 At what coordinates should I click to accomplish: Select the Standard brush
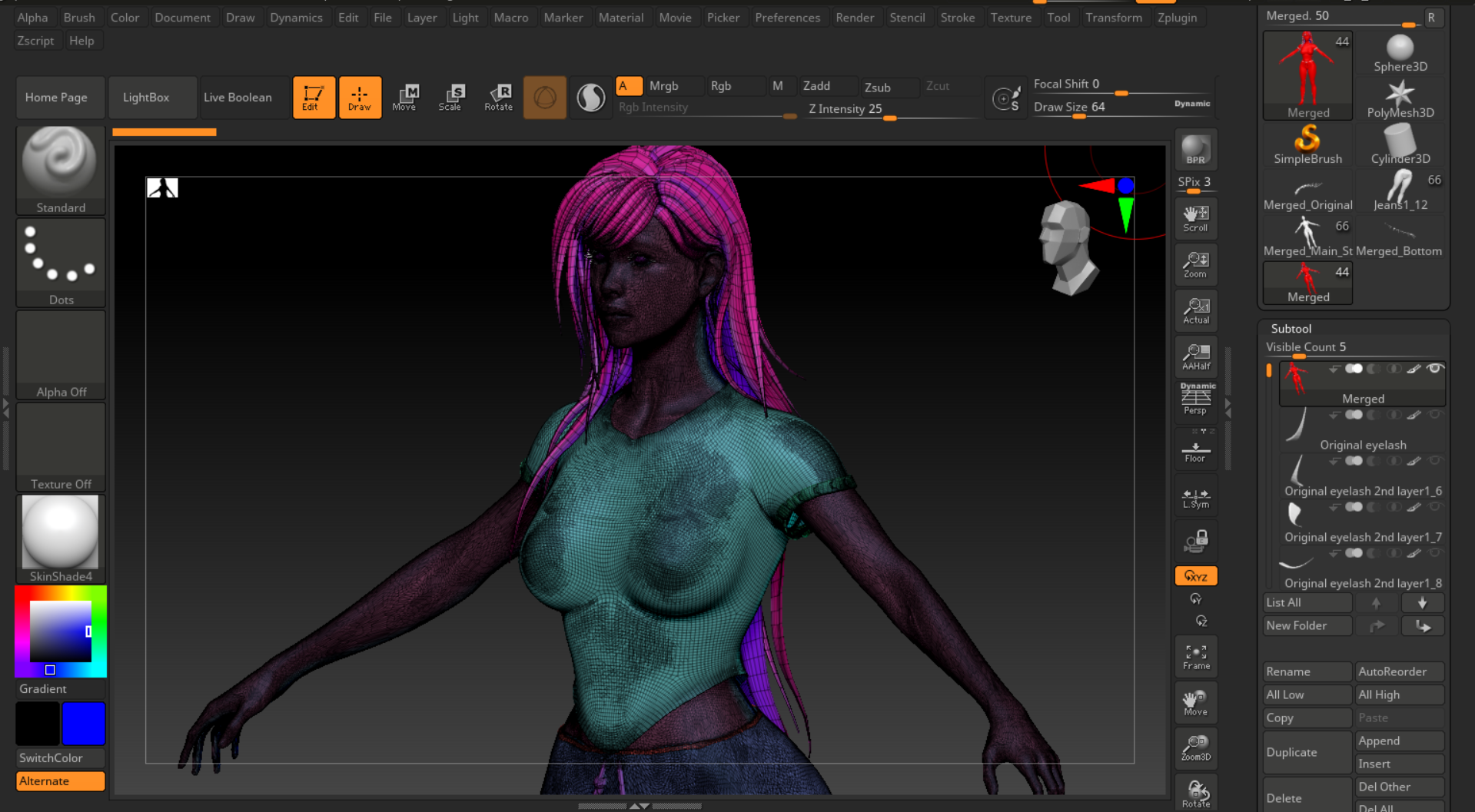60,165
